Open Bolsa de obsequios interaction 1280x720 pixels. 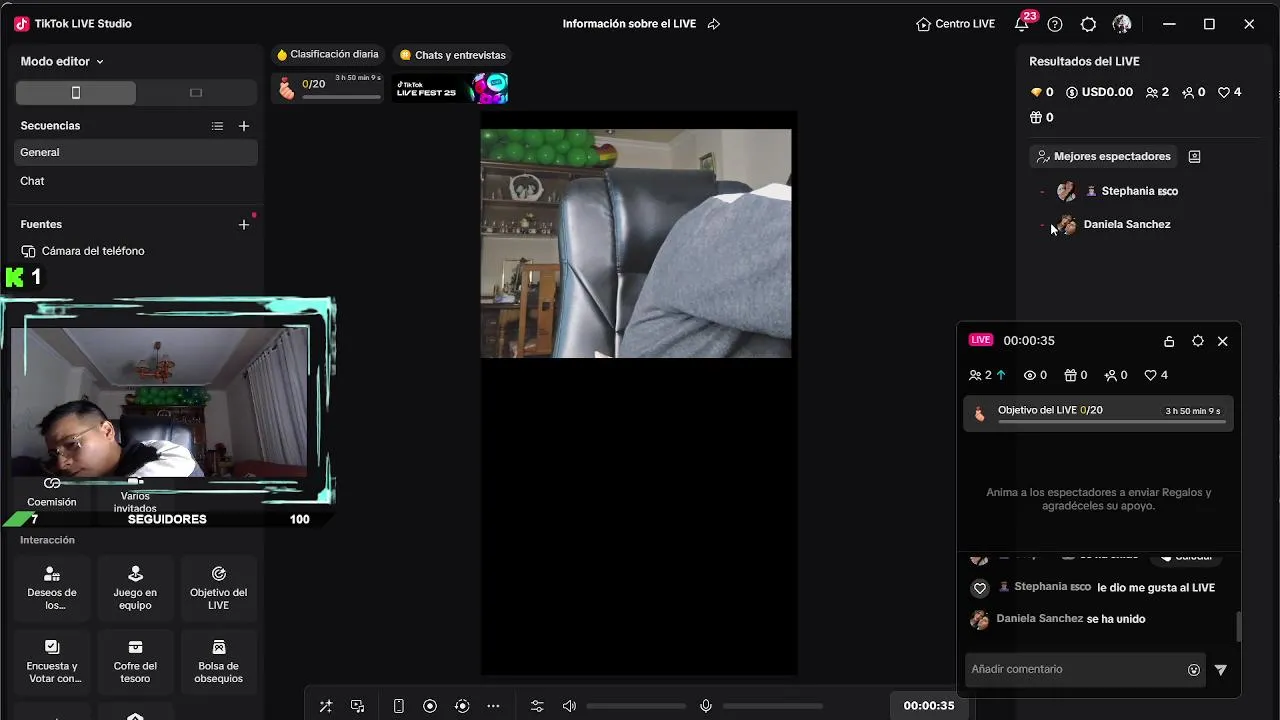coord(218,661)
